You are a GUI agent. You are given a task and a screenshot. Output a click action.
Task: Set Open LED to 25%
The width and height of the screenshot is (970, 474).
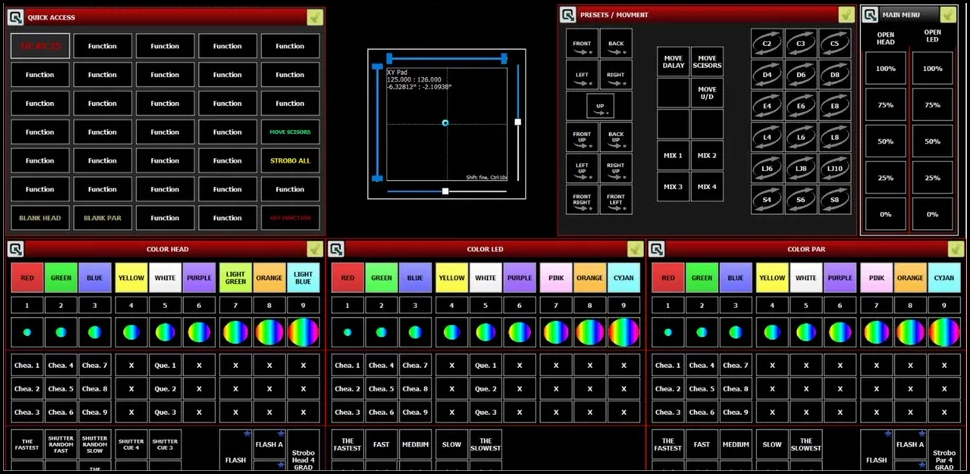click(932, 178)
